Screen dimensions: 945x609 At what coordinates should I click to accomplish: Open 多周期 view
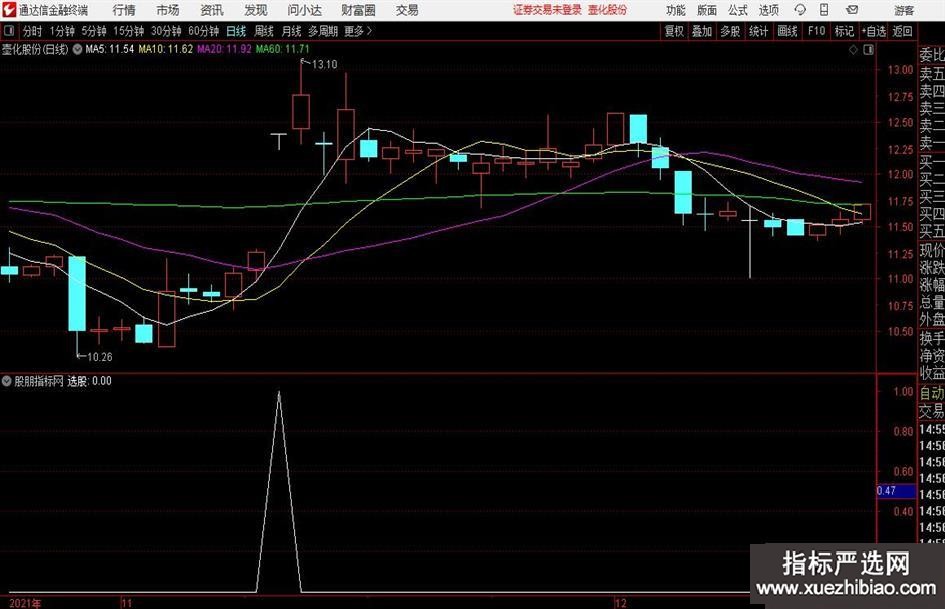click(323, 31)
